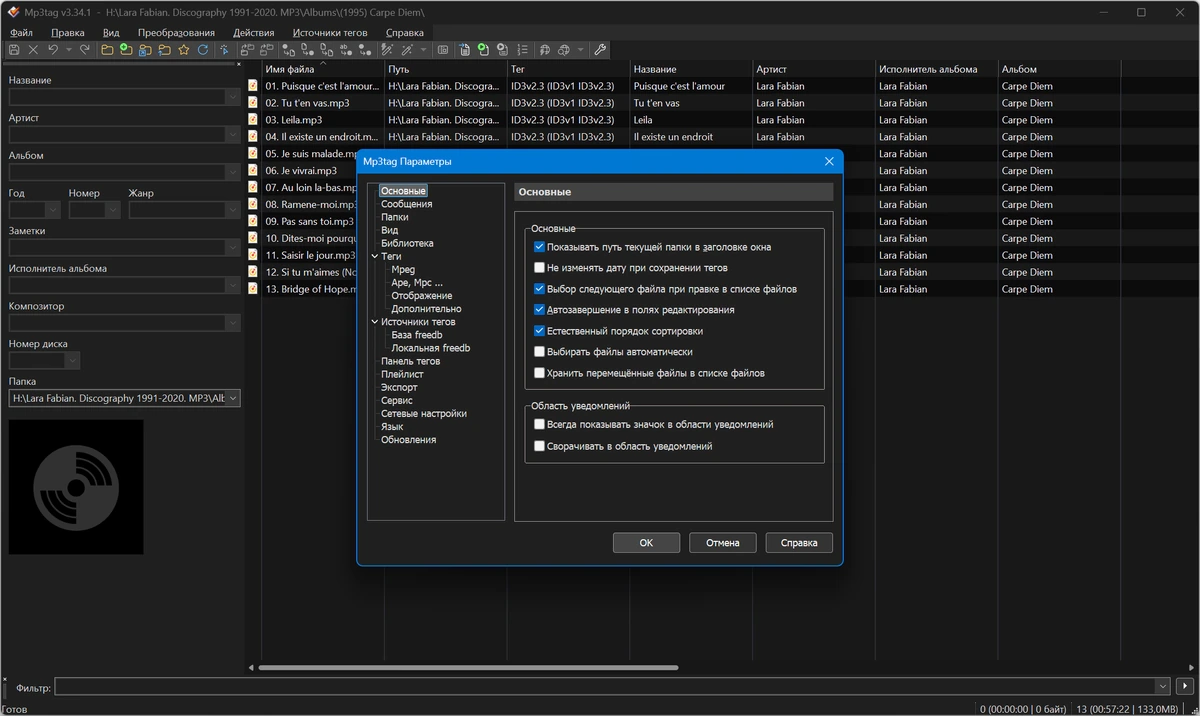Click the Change directory folder icon
The height and width of the screenshot is (716, 1200).
(x=107, y=49)
